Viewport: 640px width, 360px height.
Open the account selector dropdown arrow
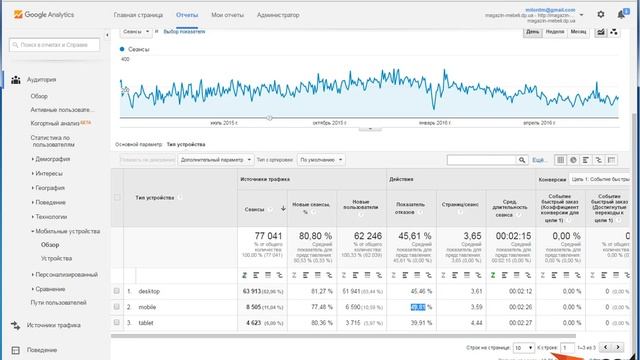tap(581, 15)
